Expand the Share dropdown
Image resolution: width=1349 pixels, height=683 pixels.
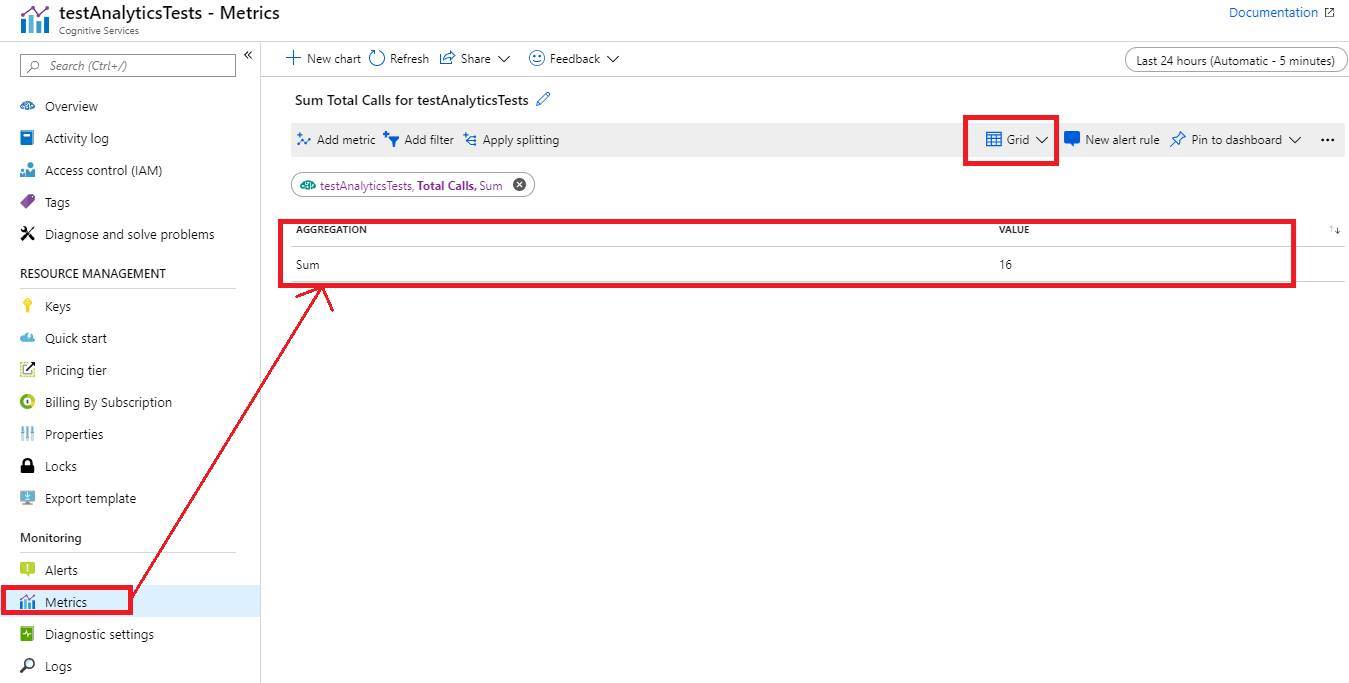click(x=504, y=59)
